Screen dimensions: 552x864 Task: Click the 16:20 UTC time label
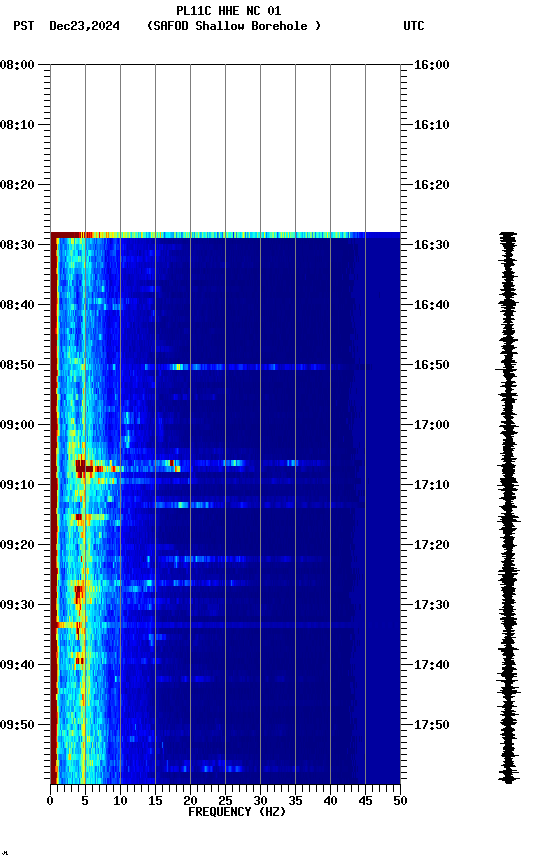[x=432, y=185]
